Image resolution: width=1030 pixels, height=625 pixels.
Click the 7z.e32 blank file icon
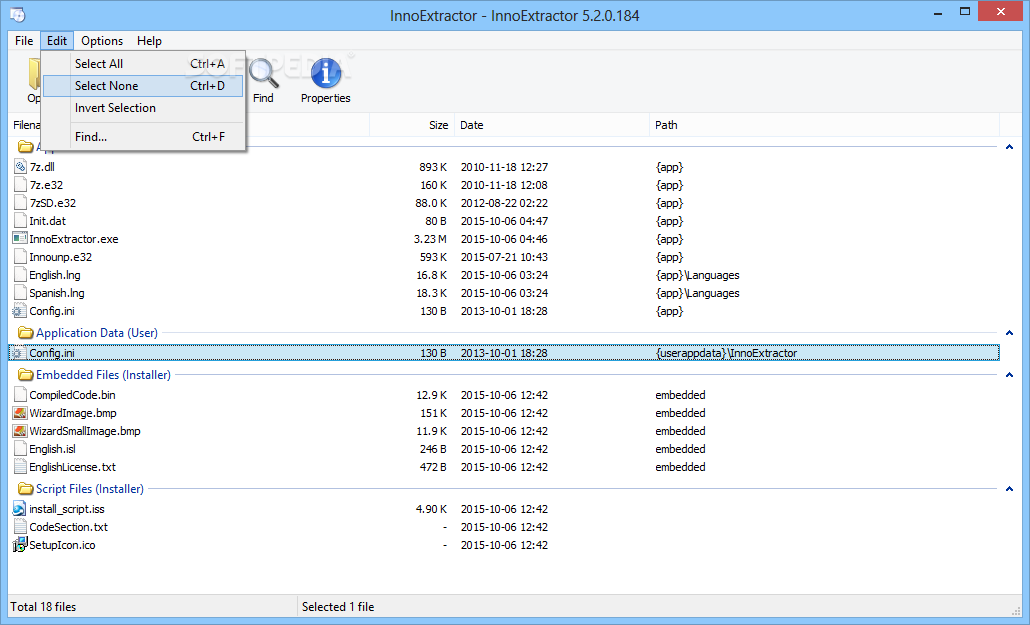(x=20, y=185)
